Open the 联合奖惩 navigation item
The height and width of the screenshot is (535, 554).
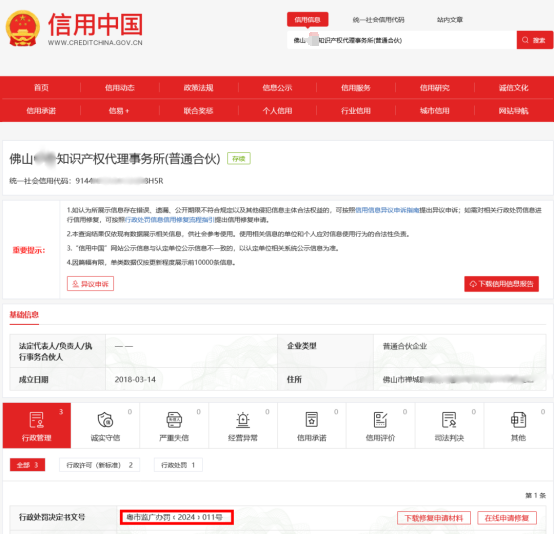198,111
